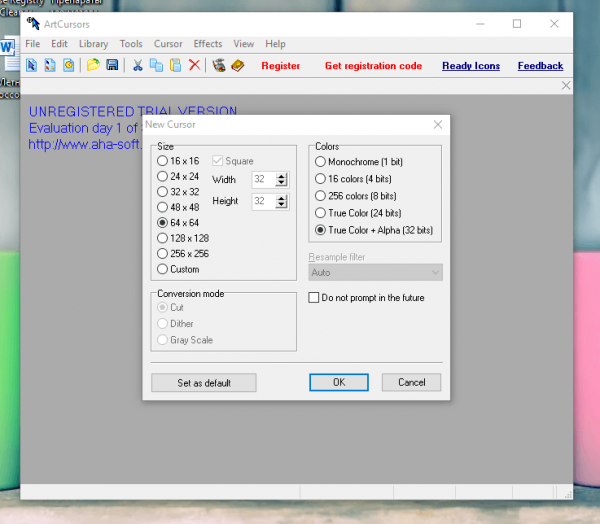Select the 48 x 48 size option
This screenshot has width=600, height=524.
coord(178,207)
